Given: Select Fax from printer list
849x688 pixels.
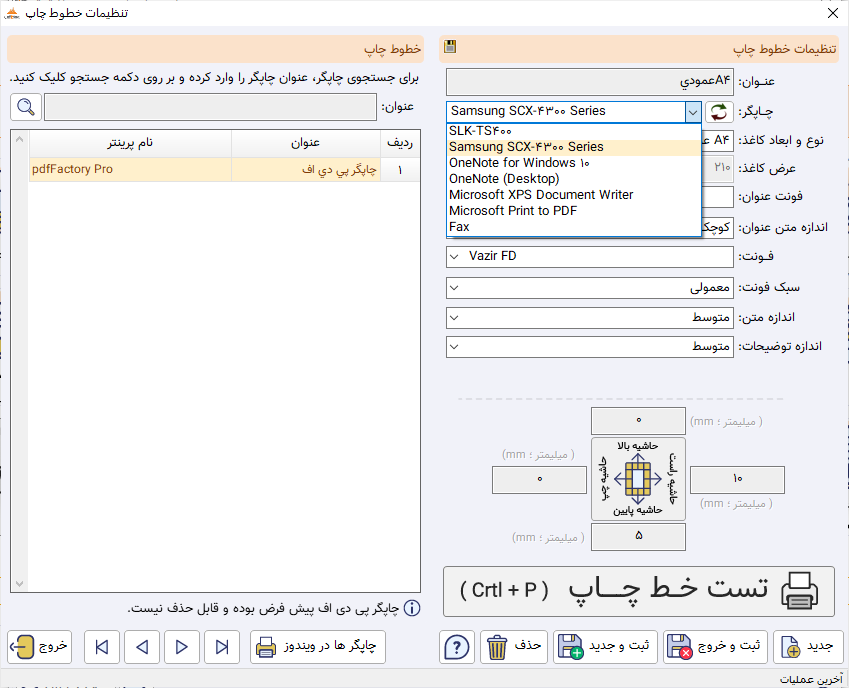Looking at the screenshot, I should click(574, 227).
